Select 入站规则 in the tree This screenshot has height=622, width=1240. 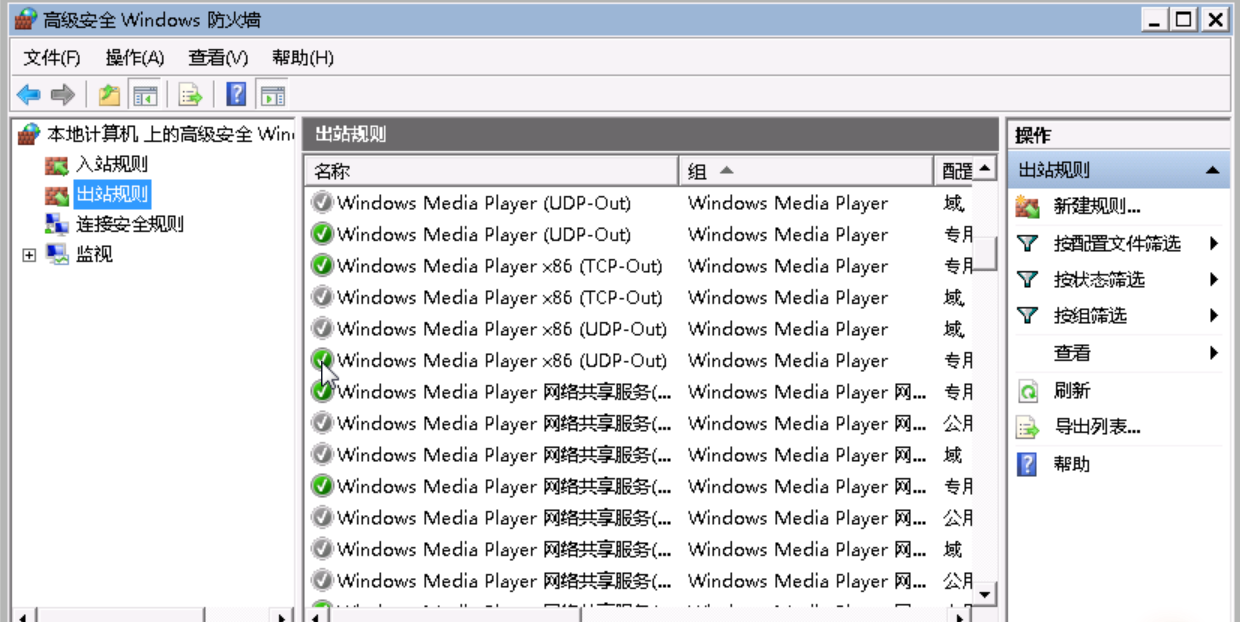[x=111, y=164]
